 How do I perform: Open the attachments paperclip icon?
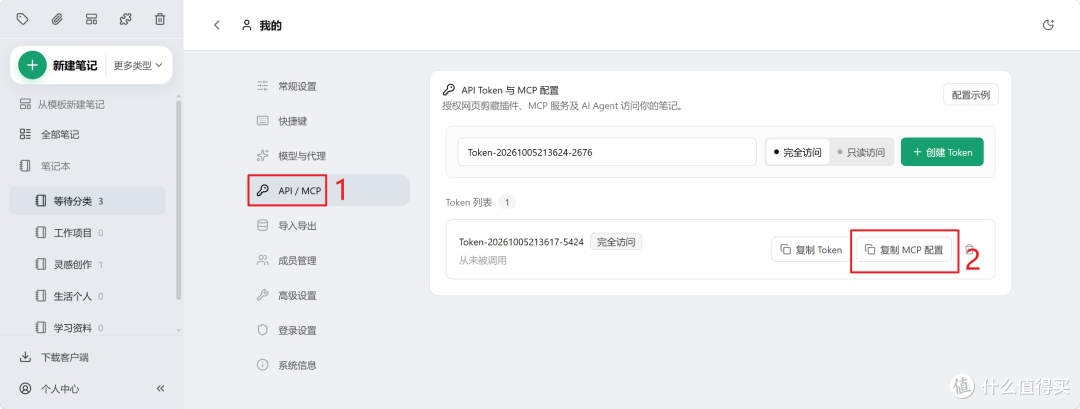(57, 19)
